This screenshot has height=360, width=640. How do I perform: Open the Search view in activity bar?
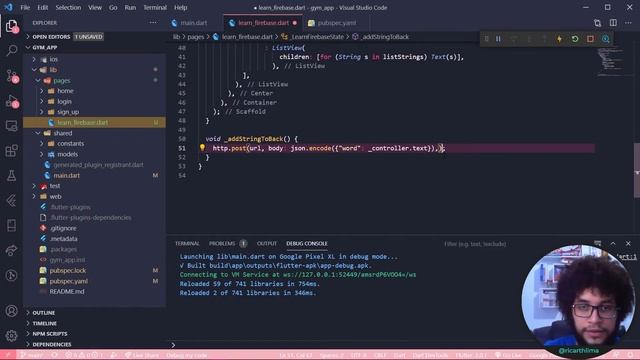[x=11, y=51]
